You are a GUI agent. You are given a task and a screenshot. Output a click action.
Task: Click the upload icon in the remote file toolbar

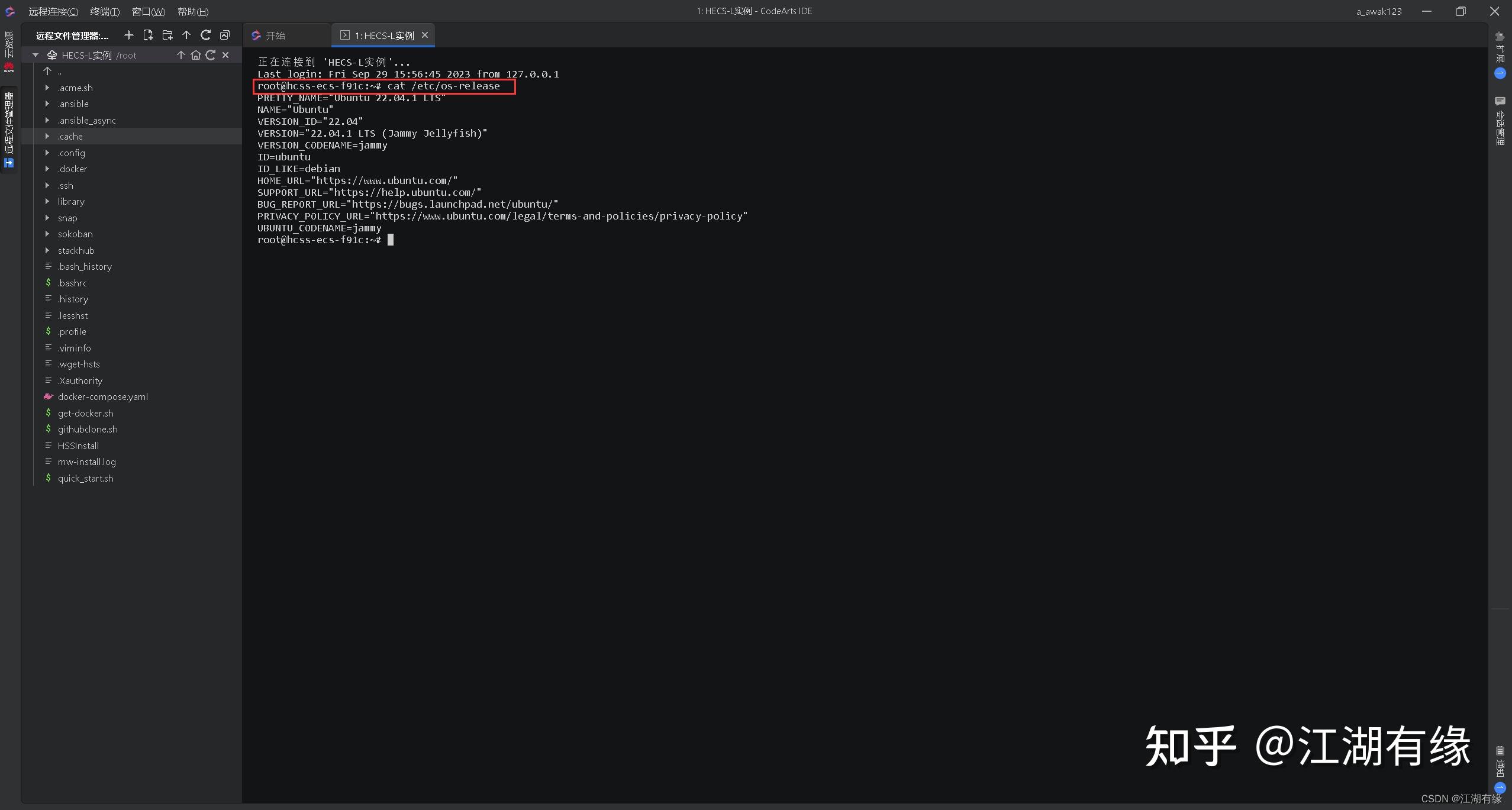click(x=186, y=35)
